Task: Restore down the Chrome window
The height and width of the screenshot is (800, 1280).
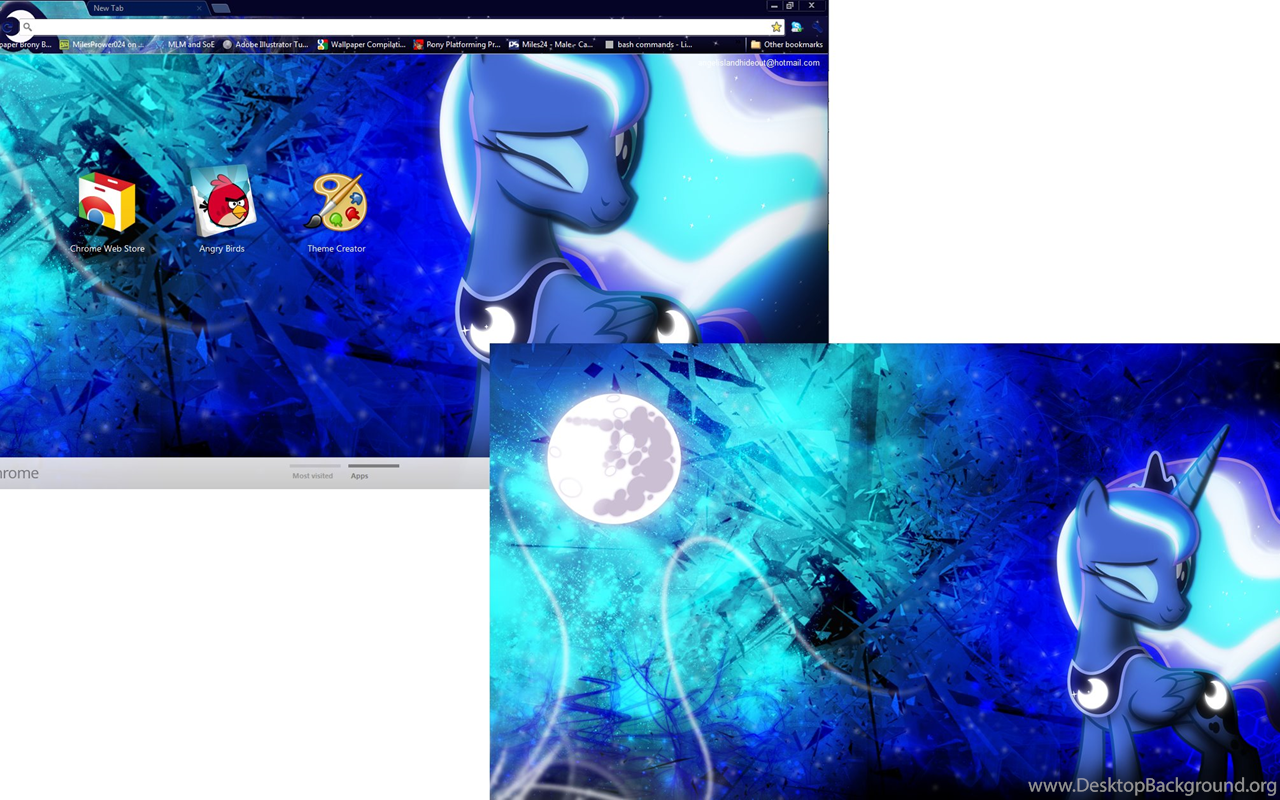Action: point(790,6)
